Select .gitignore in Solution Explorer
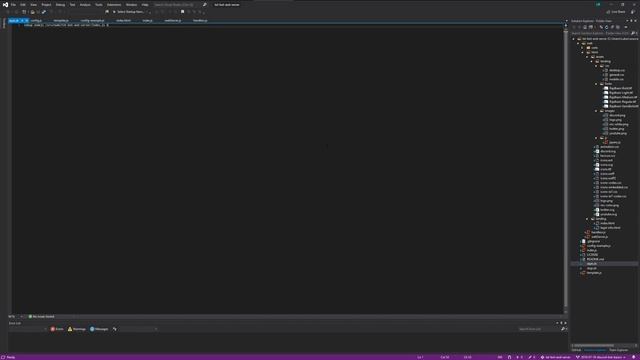Viewport: 640px width, 360px height. (x=593, y=241)
